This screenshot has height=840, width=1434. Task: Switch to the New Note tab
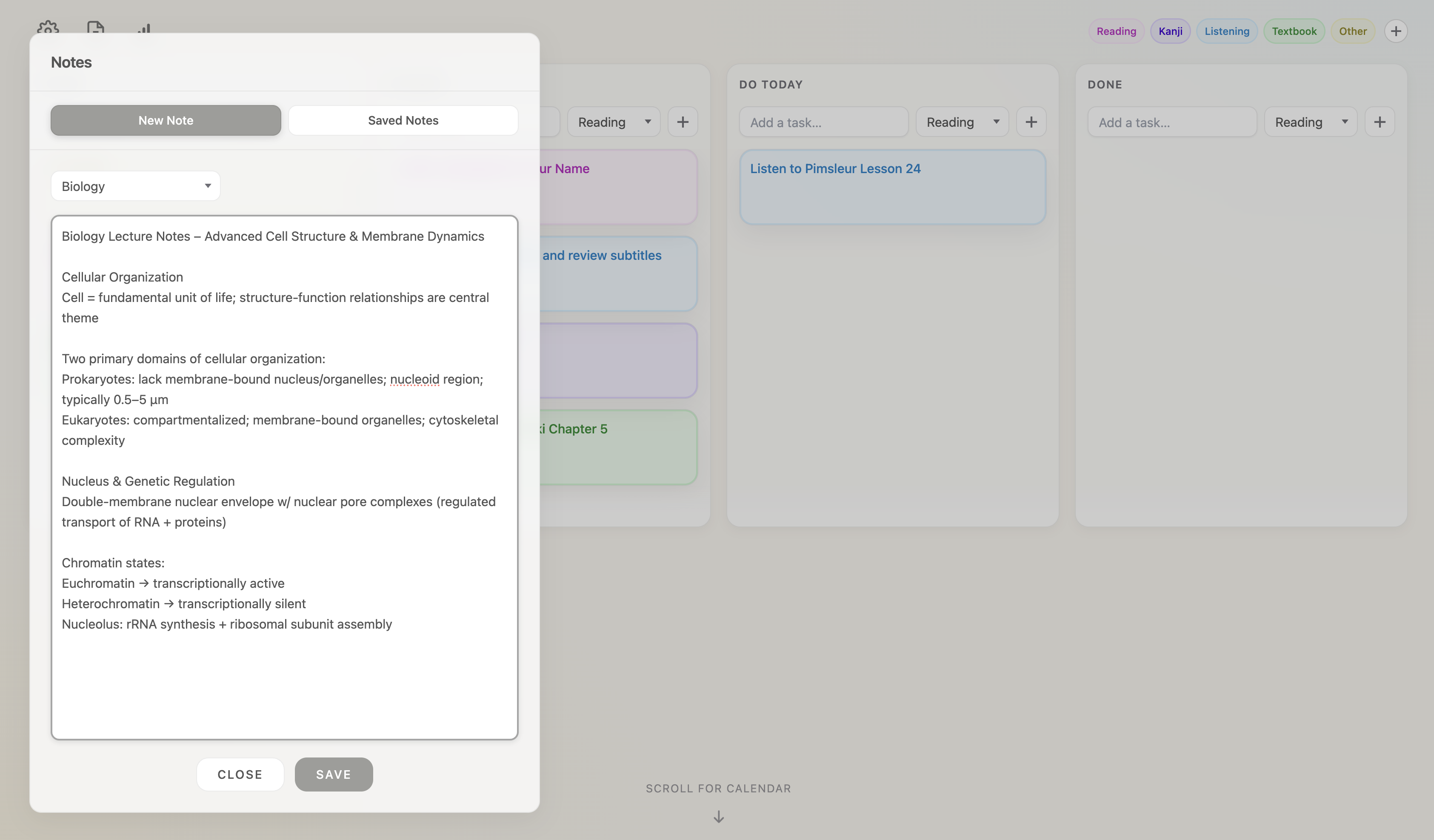[x=166, y=120]
